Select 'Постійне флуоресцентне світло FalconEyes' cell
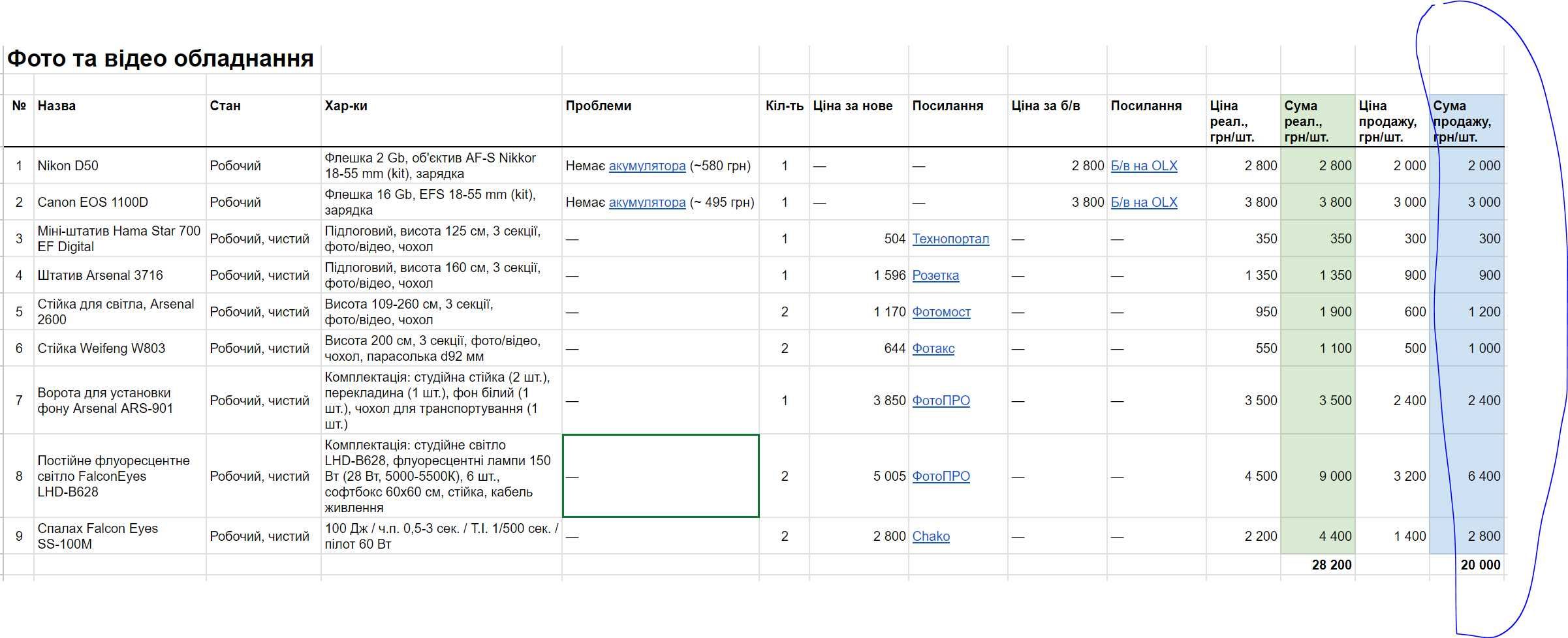1568x638 pixels. (120, 476)
